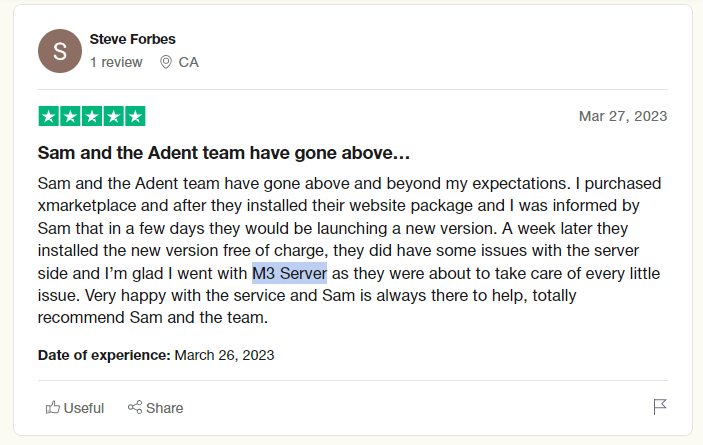This screenshot has height=445, width=703.
Task: Click the March 26, 2023 experience date
Action: (x=224, y=355)
